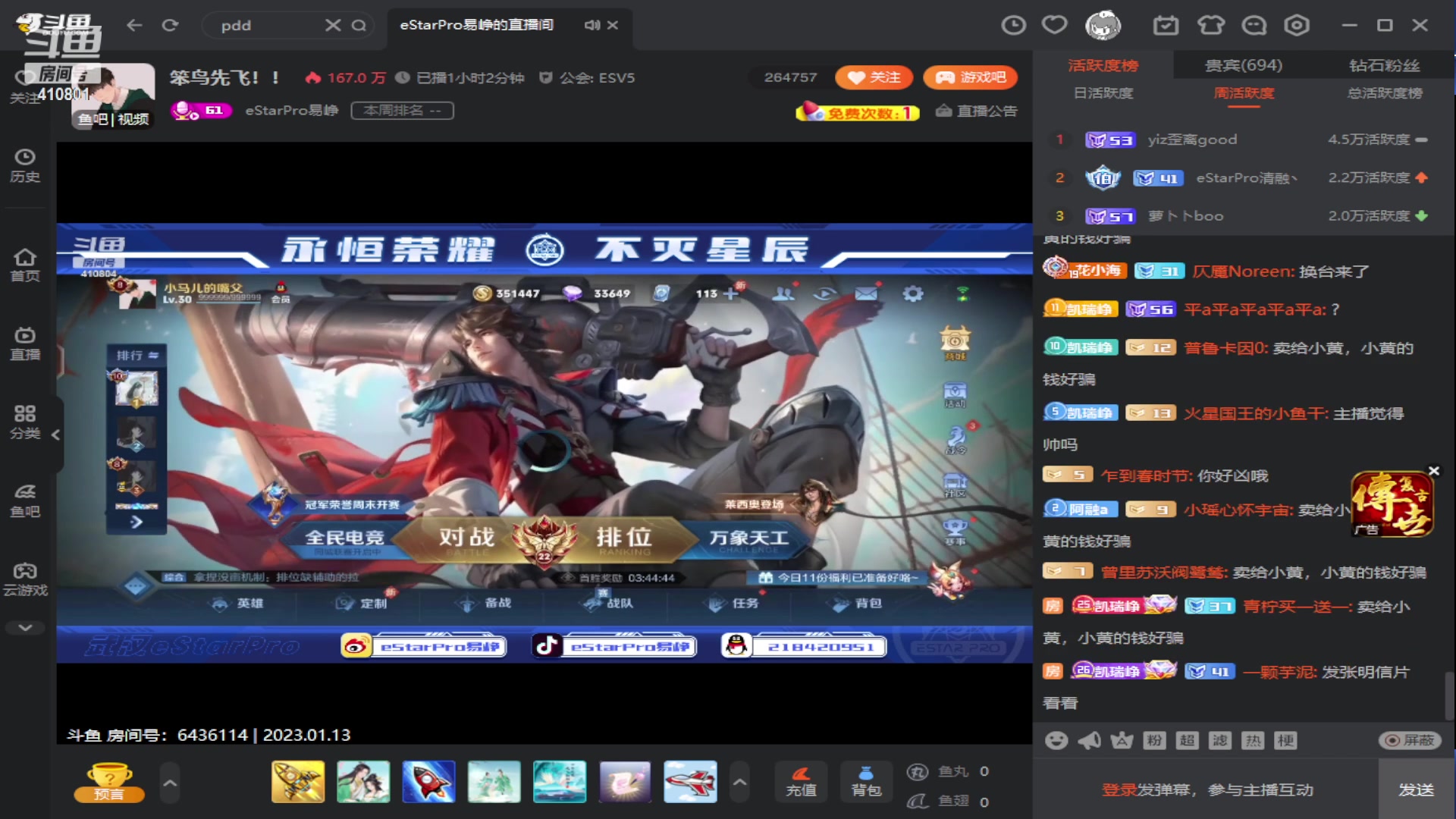Image resolution: width=1456 pixels, height=819 pixels.
Task: Switch to the 钻石粉丝 tab
Action: (1385, 66)
